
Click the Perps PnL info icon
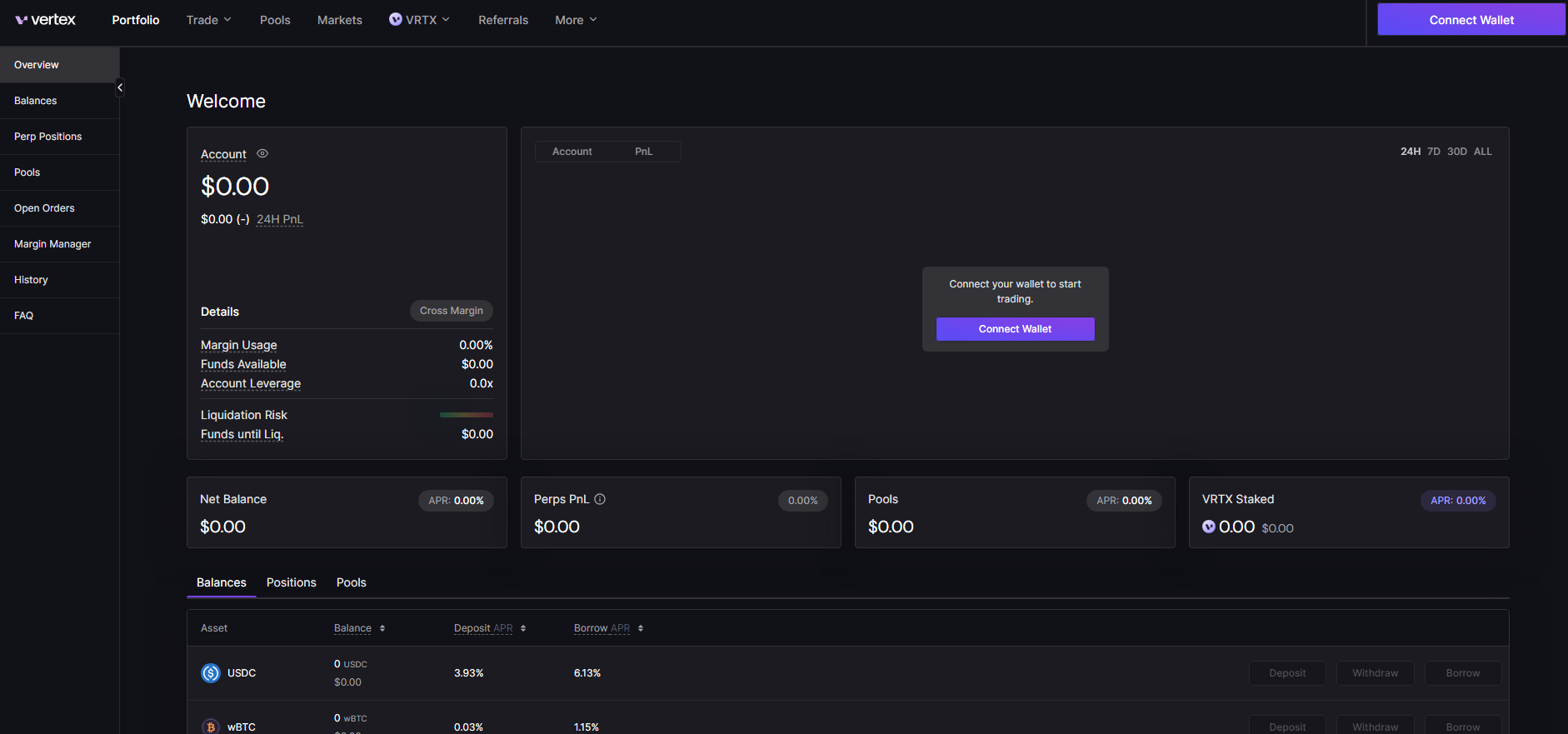(600, 499)
